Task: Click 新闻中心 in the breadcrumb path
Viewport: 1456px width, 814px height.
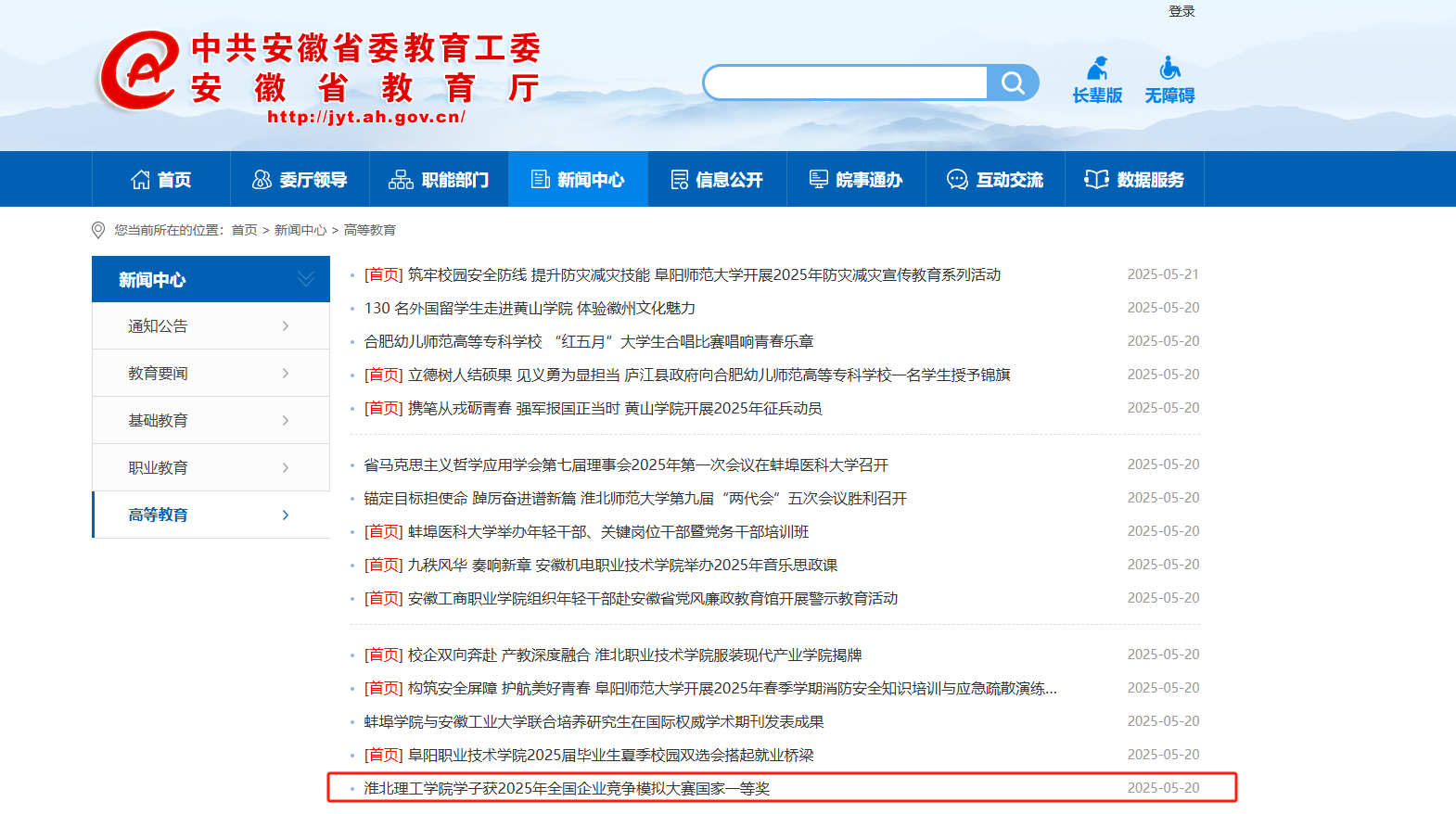Action: 300,230
